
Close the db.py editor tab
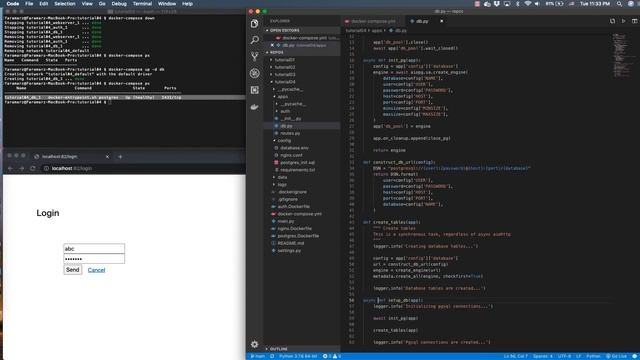tap(442, 21)
